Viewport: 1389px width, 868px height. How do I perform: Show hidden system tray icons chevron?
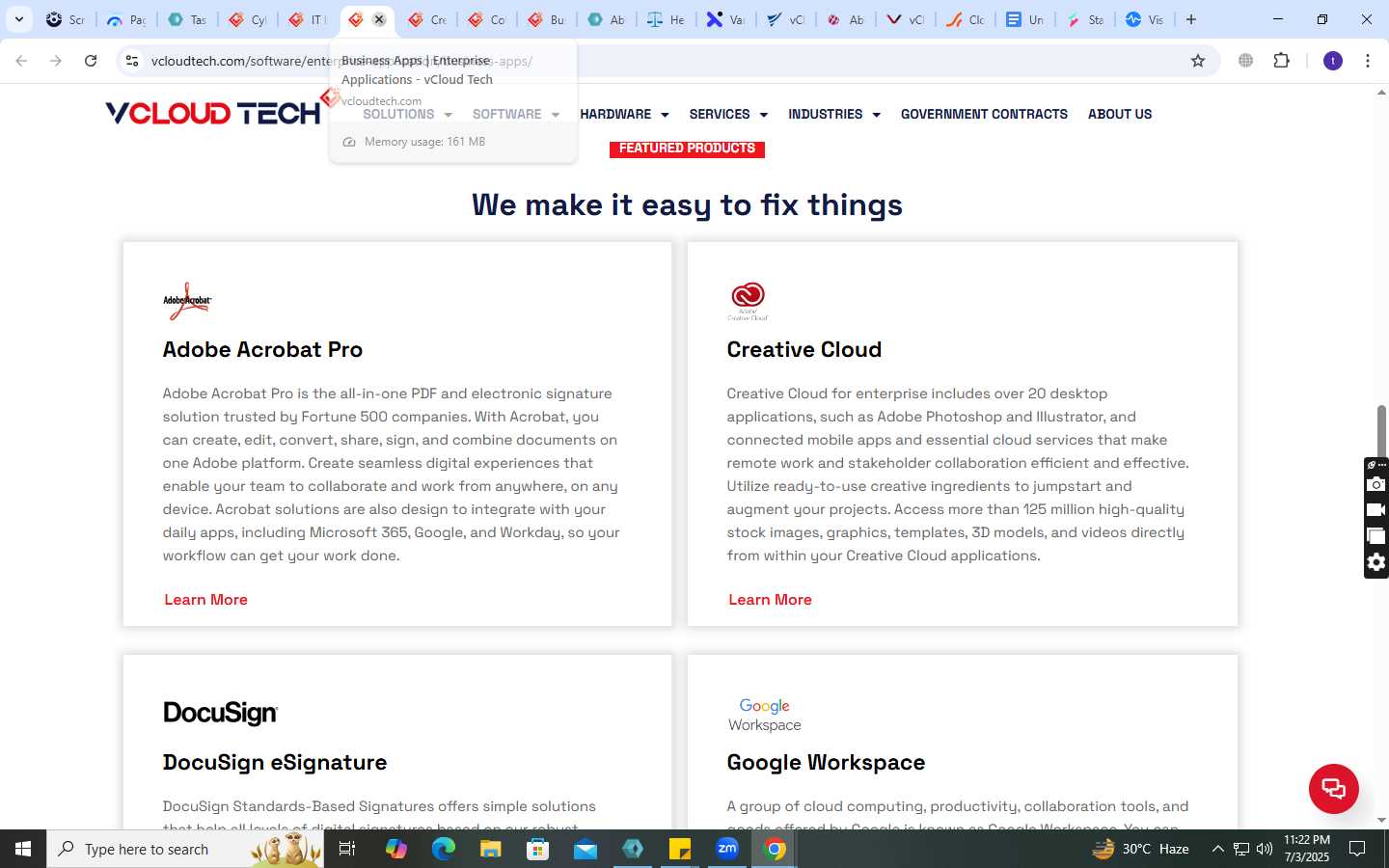tap(1217, 849)
